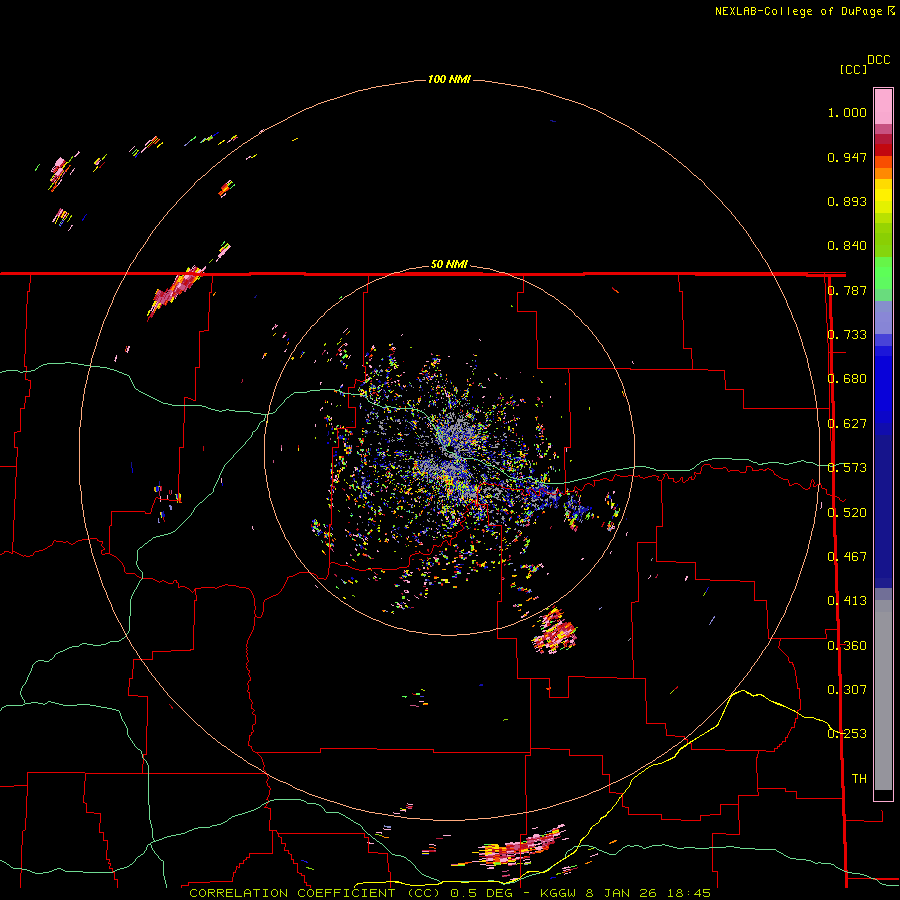Pick the pink swatch atop the color bar

(883, 107)
